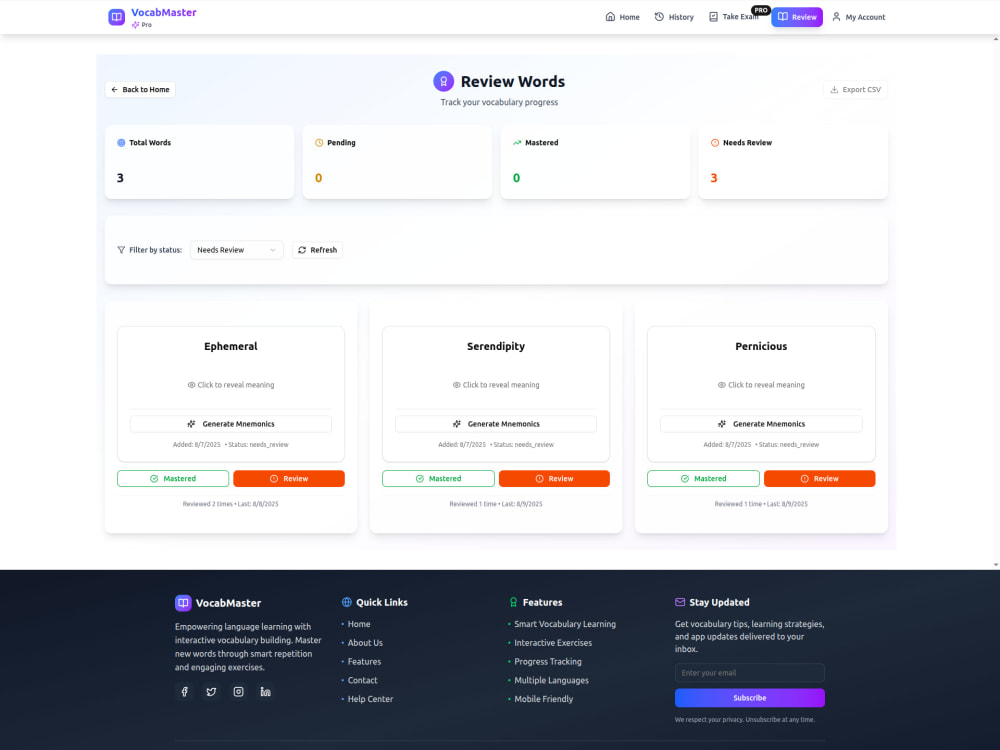
Task: Open the Twitter social link in footer
Action: tap(211, 691)
